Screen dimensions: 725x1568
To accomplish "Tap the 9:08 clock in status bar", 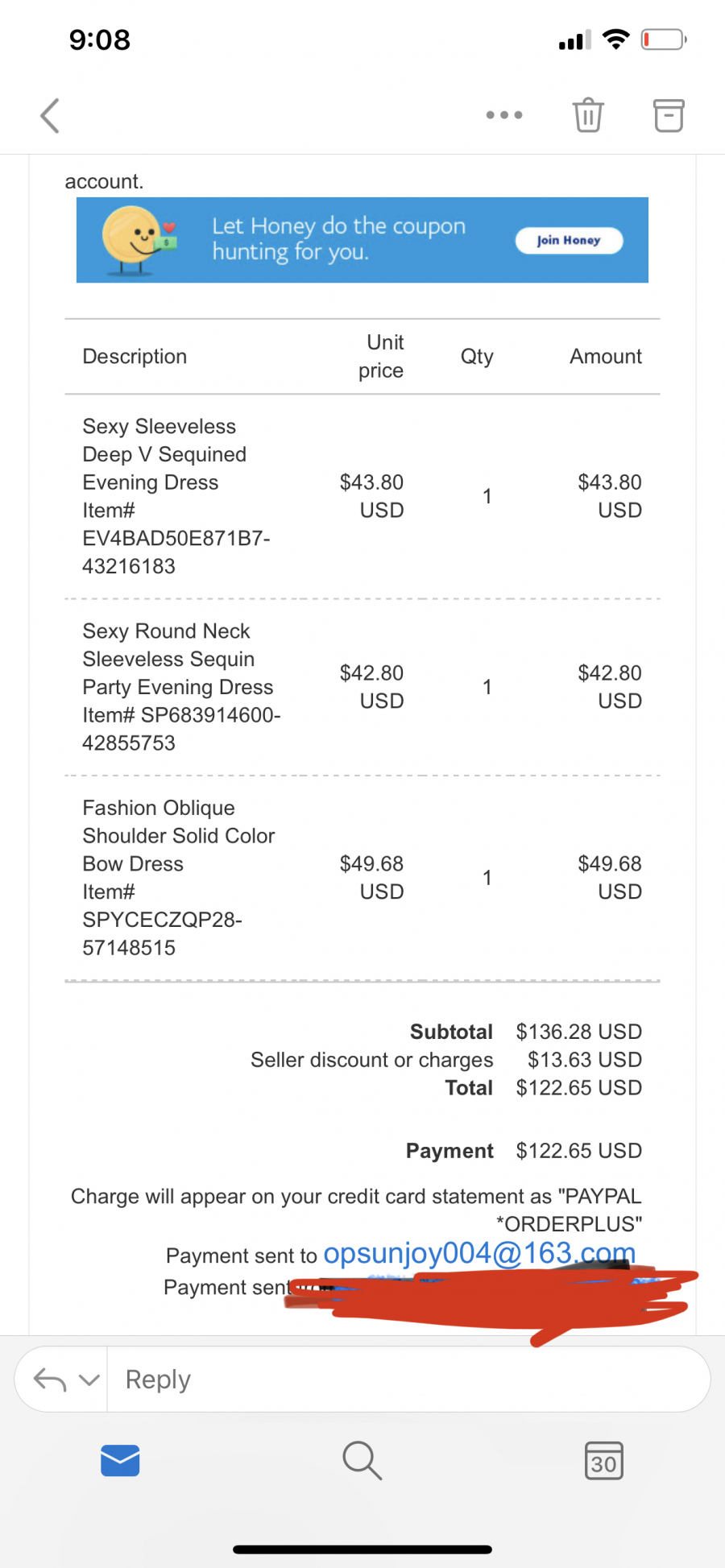I will click(100, 39).
